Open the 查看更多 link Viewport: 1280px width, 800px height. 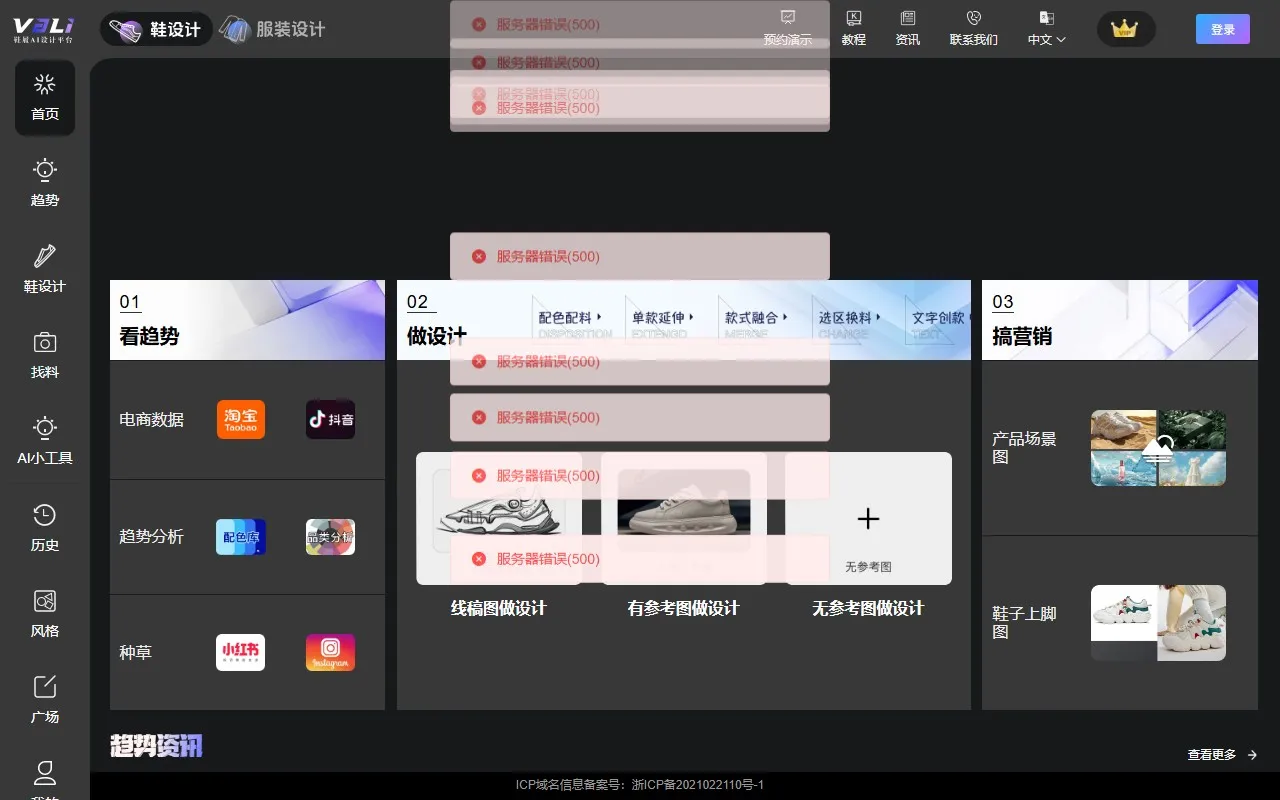tap(1211, 754)
